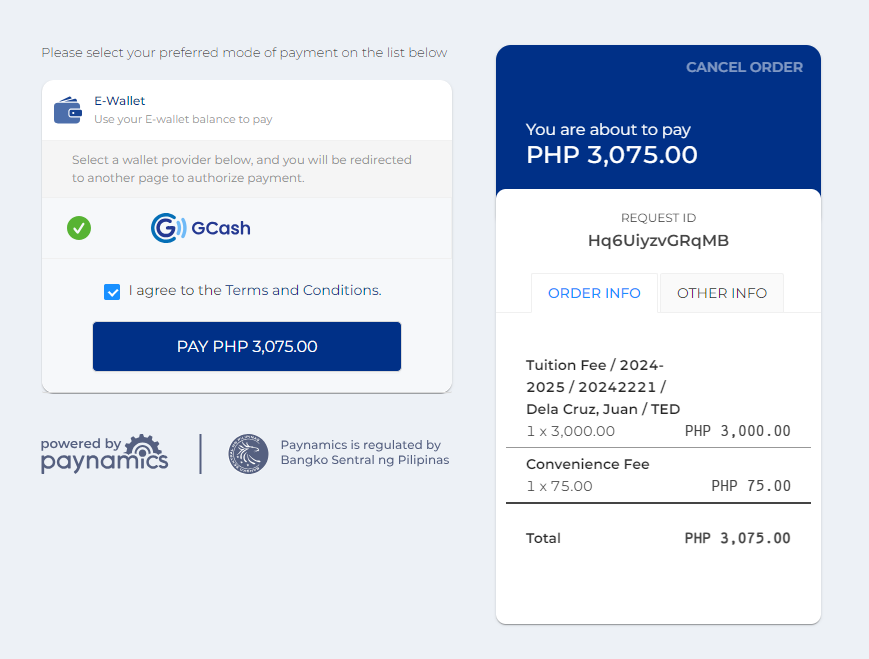Toggle the Terms and Conditions checkbox

click(112, 292)
